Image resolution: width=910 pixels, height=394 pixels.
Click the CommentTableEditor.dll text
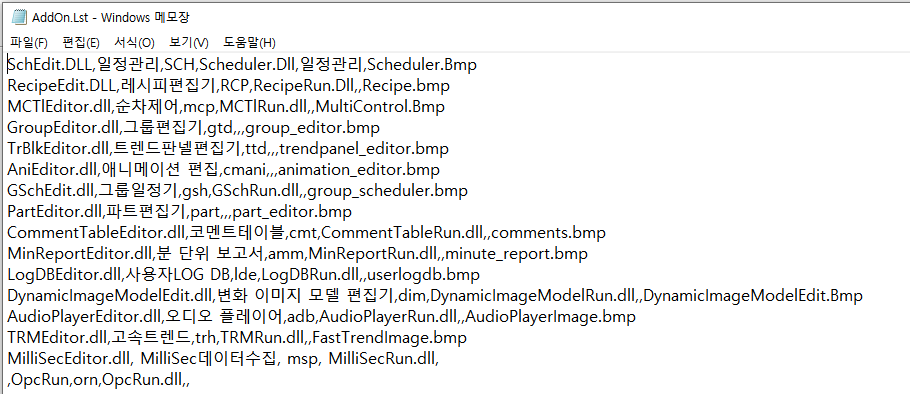[x=96, y=233]
